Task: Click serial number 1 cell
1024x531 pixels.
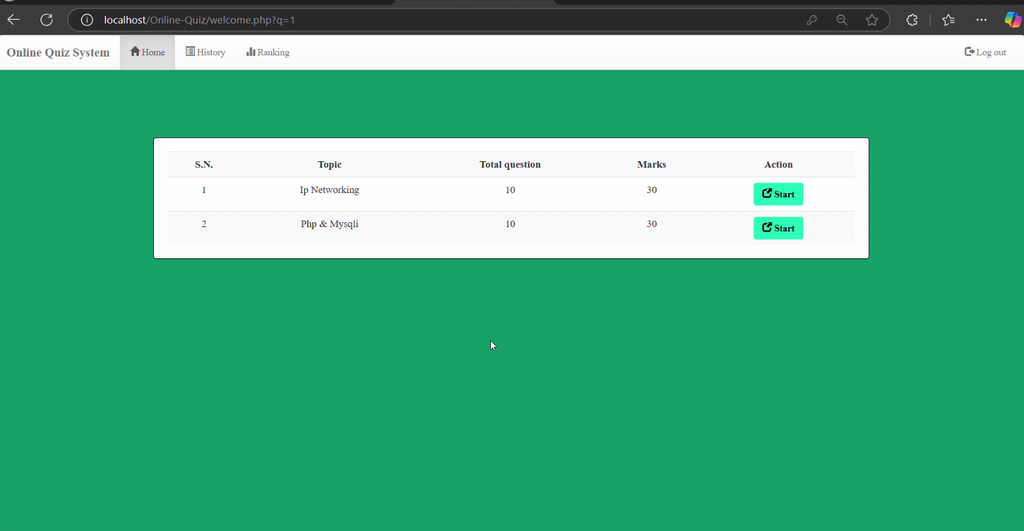Action: (x=204, y=189)
